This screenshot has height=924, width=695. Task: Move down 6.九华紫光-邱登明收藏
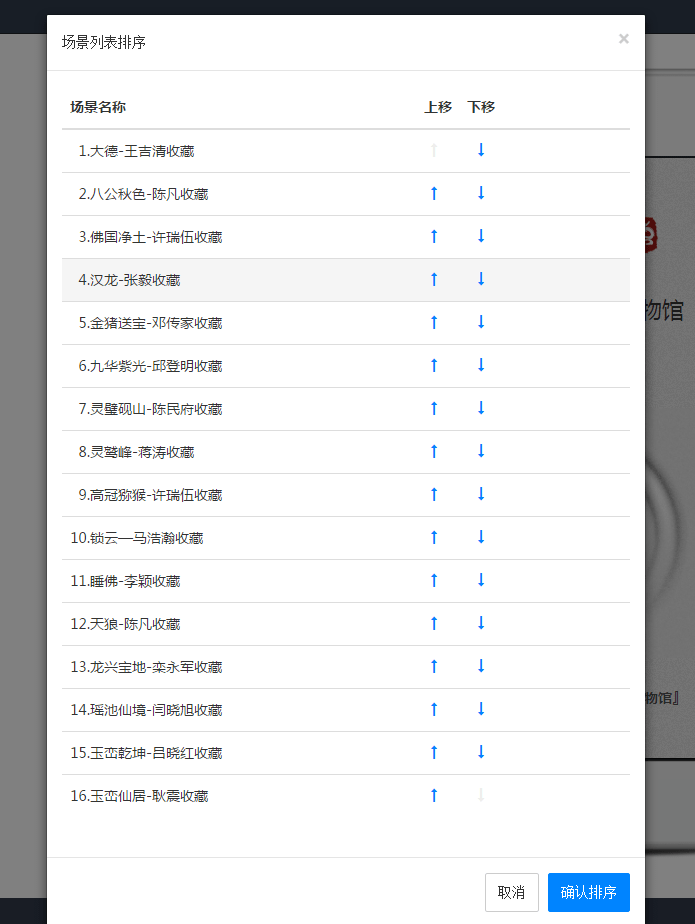click(481, 365)
